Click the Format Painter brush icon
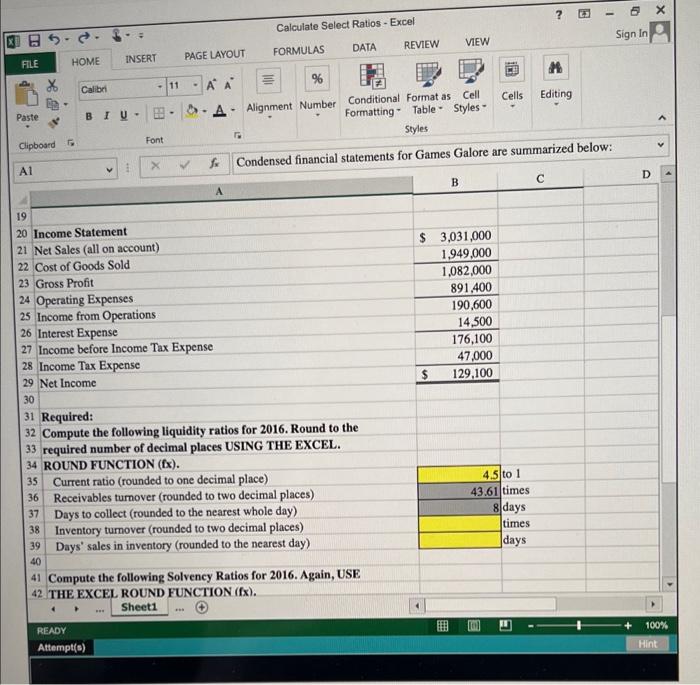Screen dimensions: 700x685 [54, 122]
